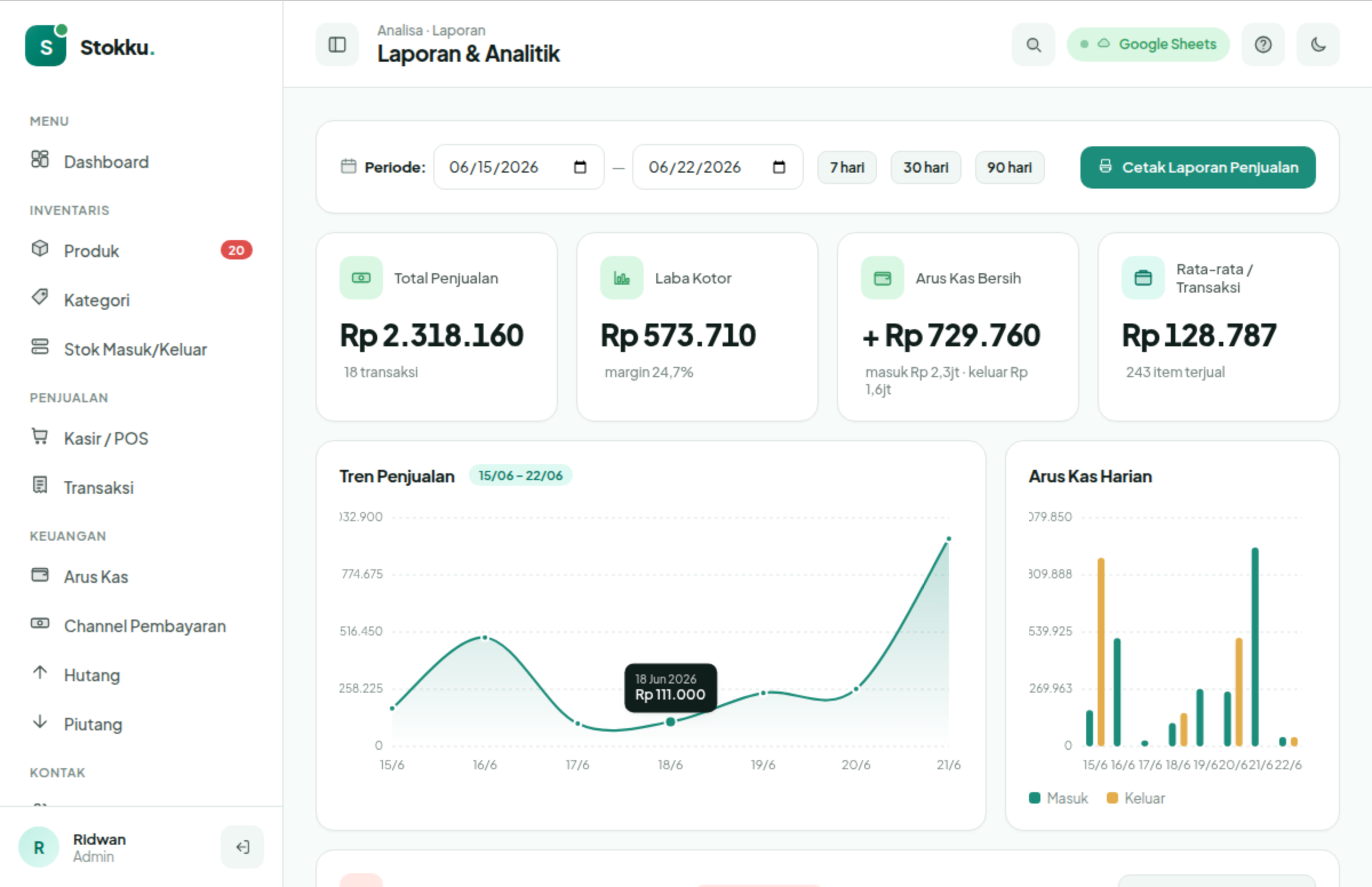This screenshot has width=1372, height=887.
Task: Click the Tren Penjualan chart title
Action: [x=397, y=476]
